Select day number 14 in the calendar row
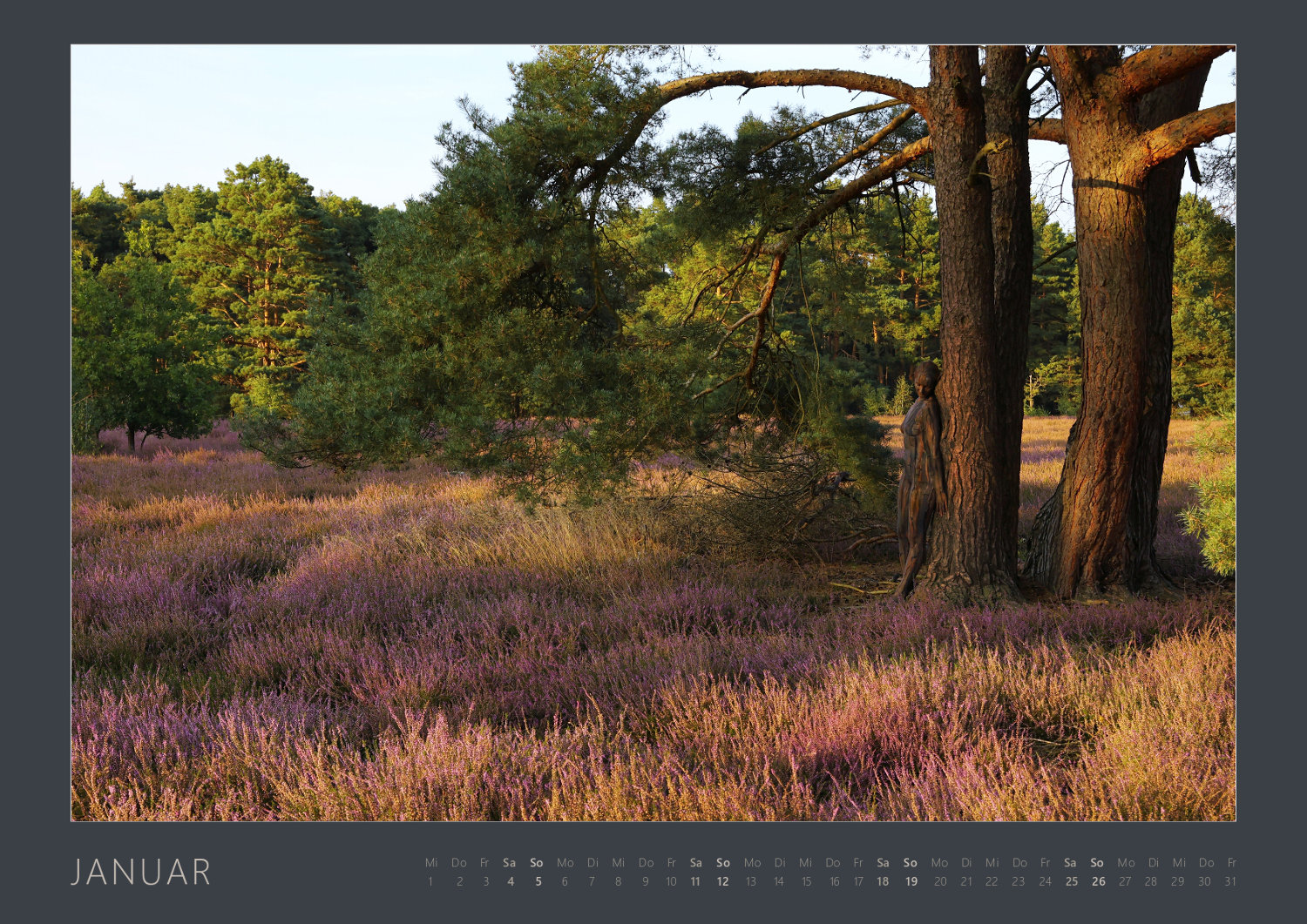Screen dimensions: 1307x924 (779, 881)
